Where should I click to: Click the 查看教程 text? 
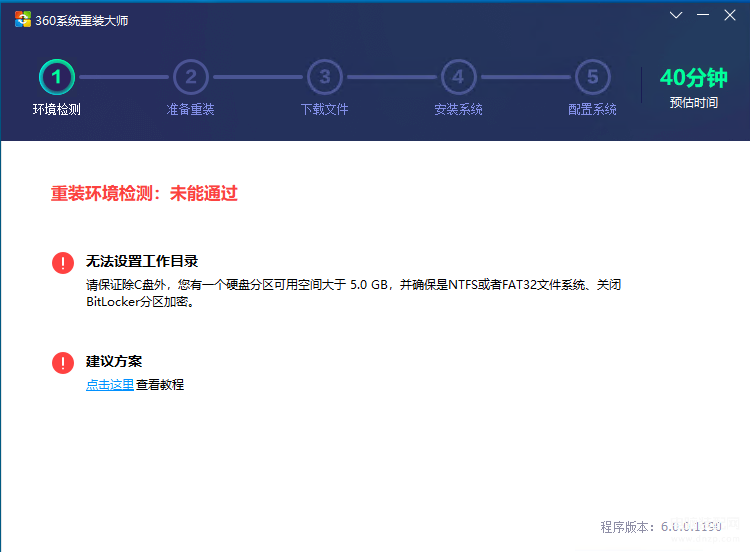(x=160, y=385)
